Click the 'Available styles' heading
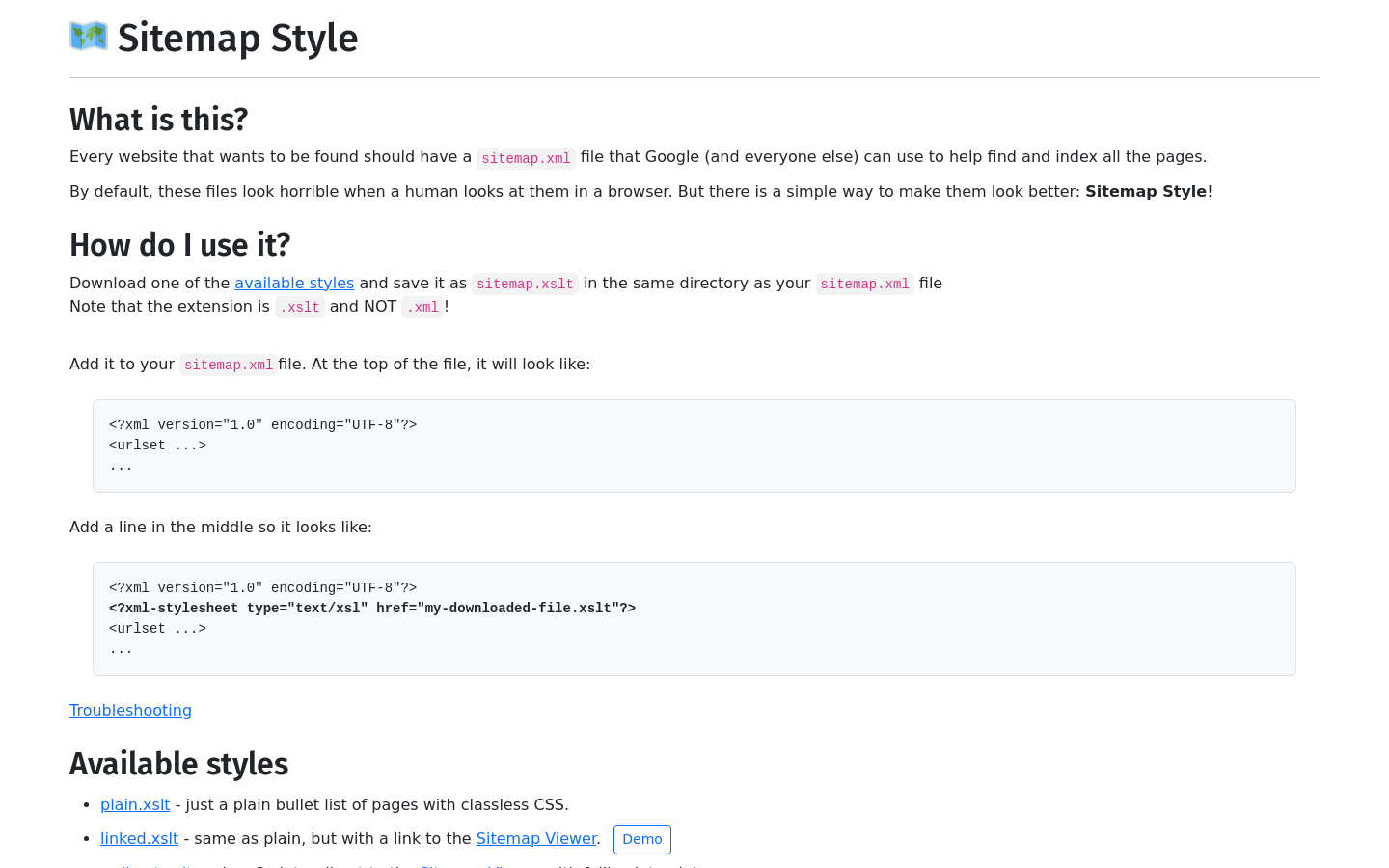Image resolution: width=1389 pixels, height=868 pixels. 178,764
